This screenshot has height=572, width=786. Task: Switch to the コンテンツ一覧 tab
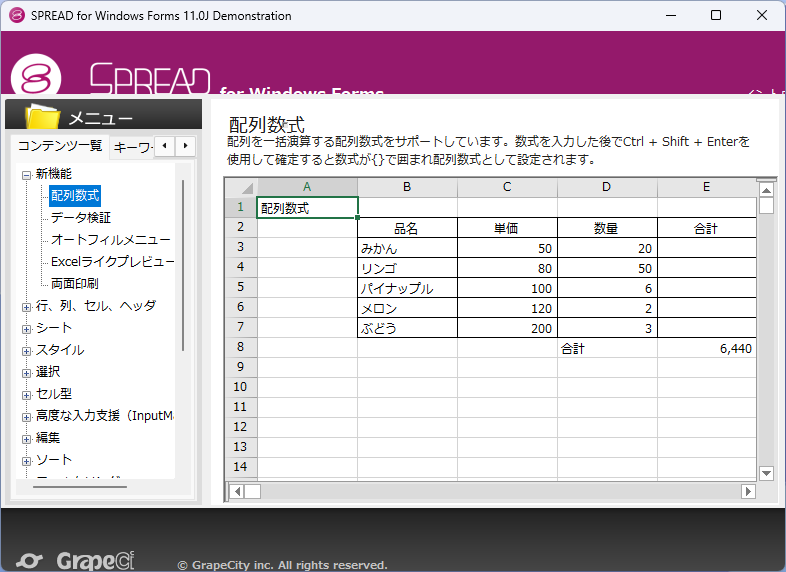(x=60, y=146)
